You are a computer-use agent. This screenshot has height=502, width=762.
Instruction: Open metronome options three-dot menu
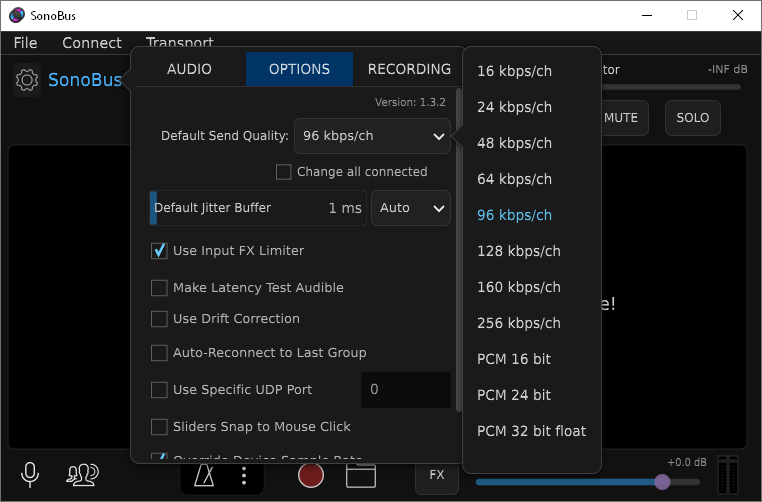(x=244, y=476)
